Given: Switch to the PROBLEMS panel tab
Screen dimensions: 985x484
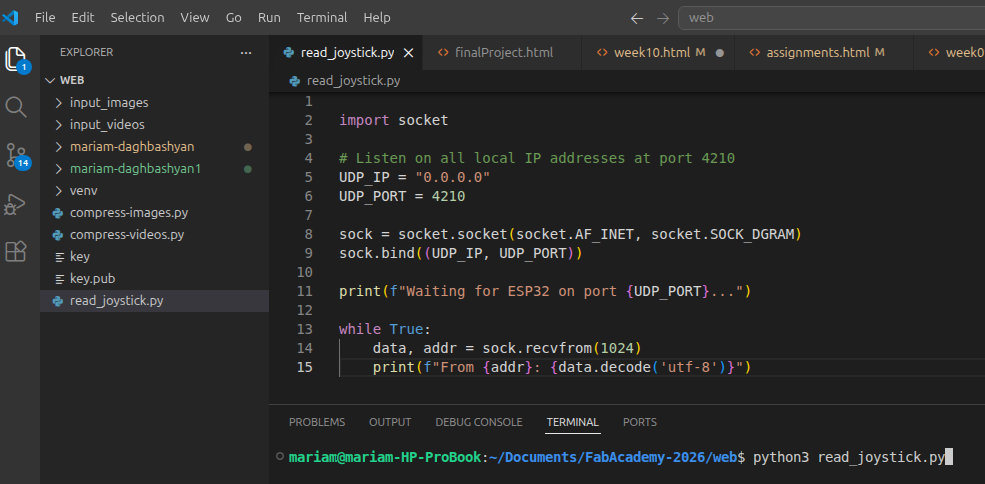Looking at the screenshot, I should pos(317,422).
